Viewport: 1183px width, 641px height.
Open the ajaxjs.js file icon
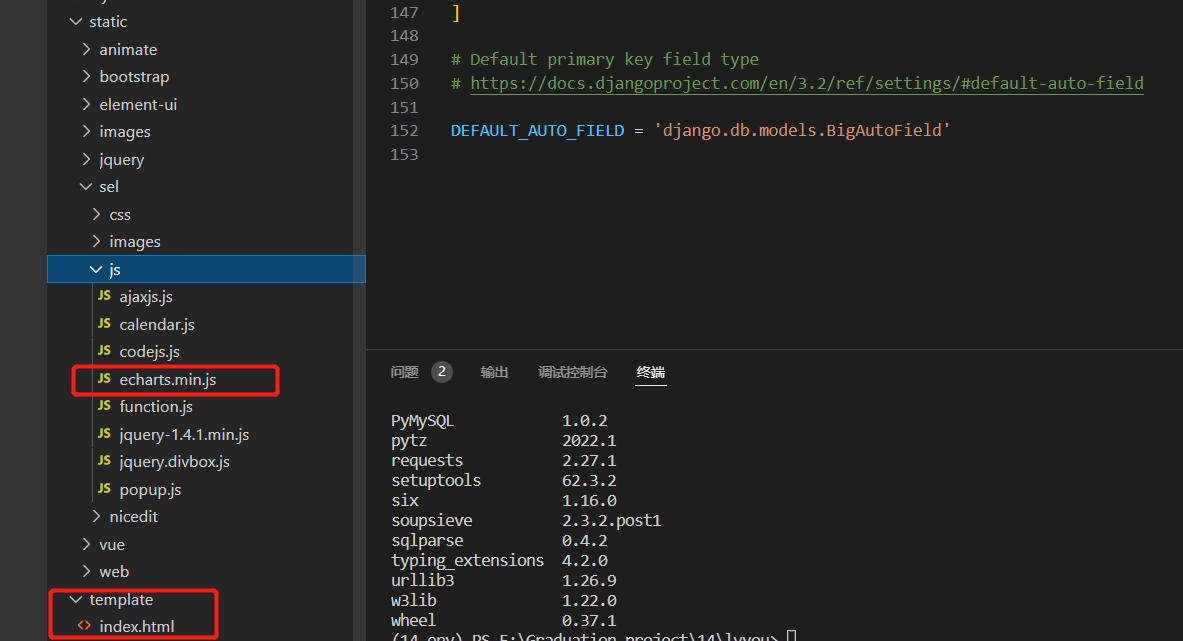click(104, 296)
